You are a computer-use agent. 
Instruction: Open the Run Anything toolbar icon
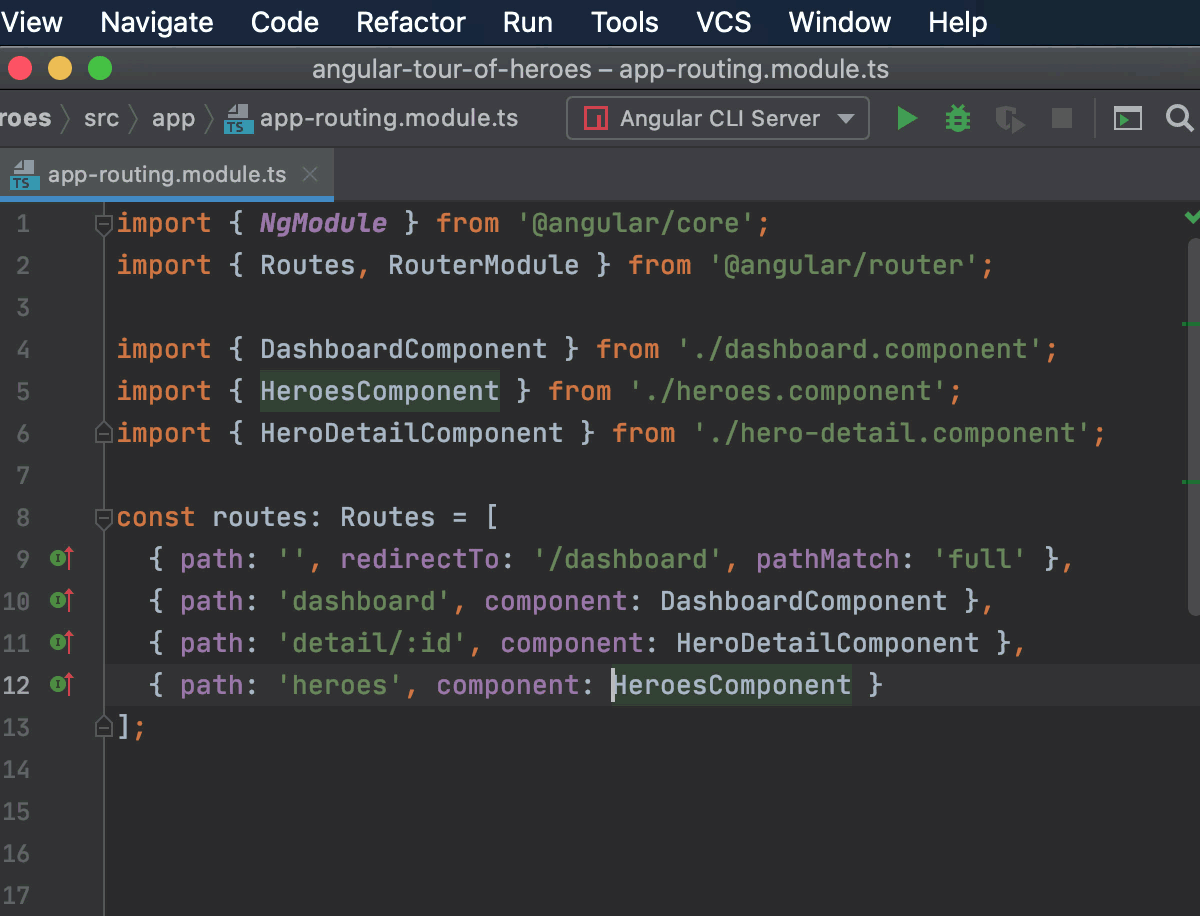[x=1128, y=119]
